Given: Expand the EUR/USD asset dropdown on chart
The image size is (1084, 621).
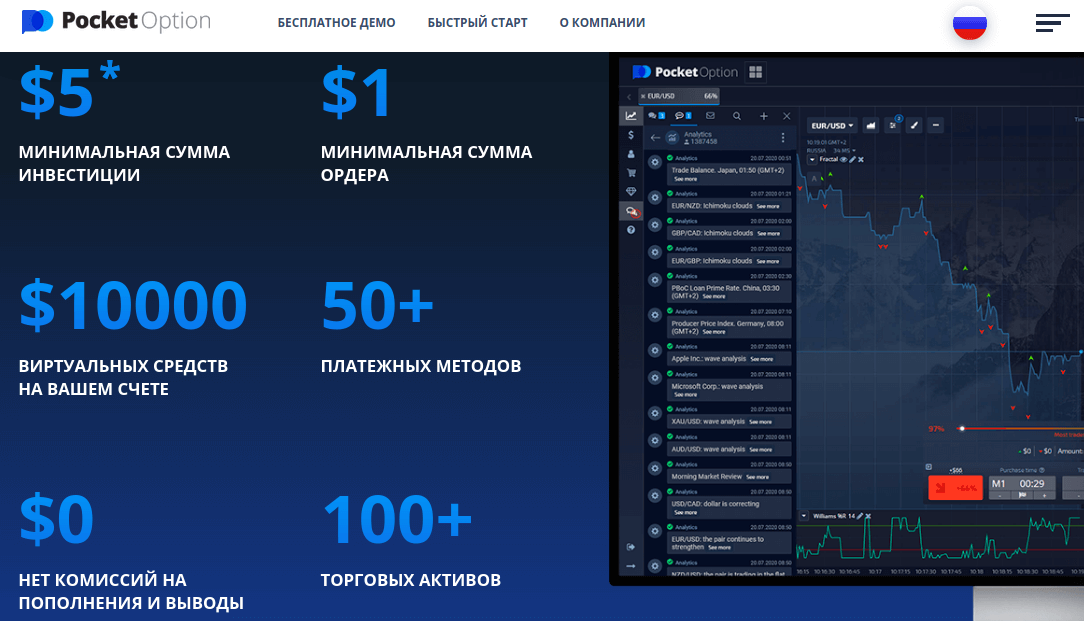Looking at the screenshot, I should (832, 126).
